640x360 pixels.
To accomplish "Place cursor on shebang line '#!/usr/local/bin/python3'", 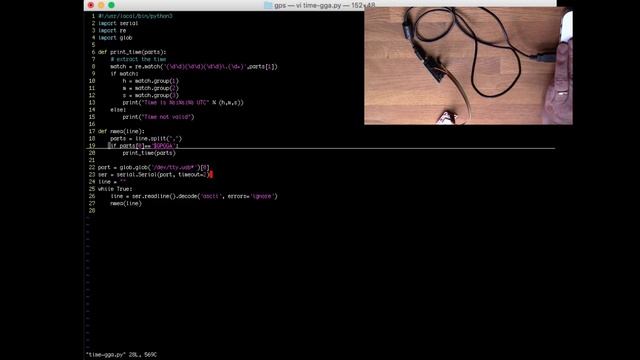I will tap(135, 16).
